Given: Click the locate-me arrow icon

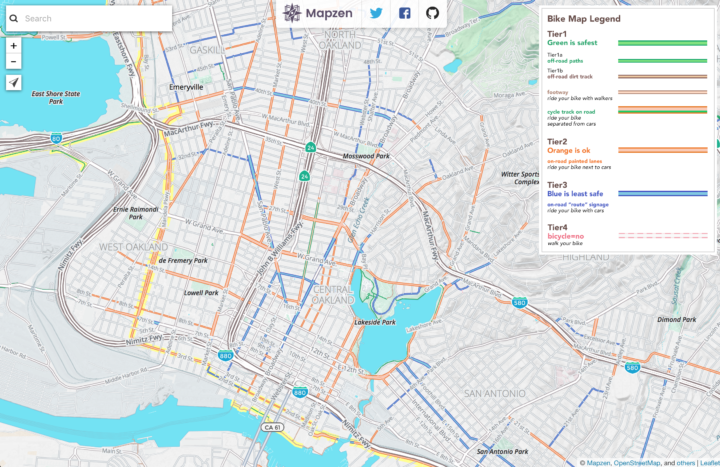Looking at the screenshot, I should point(13,83).
